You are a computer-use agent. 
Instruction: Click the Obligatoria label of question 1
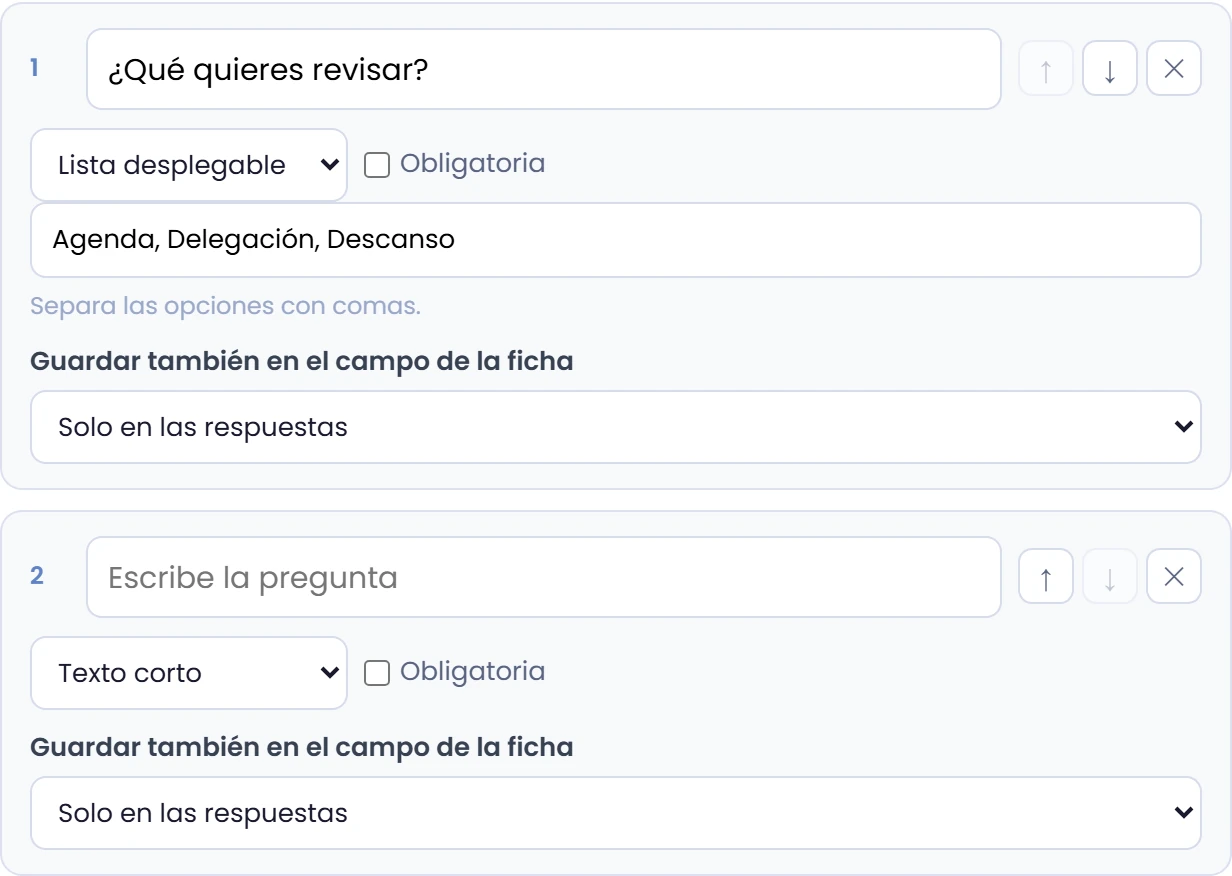point(473,163)
